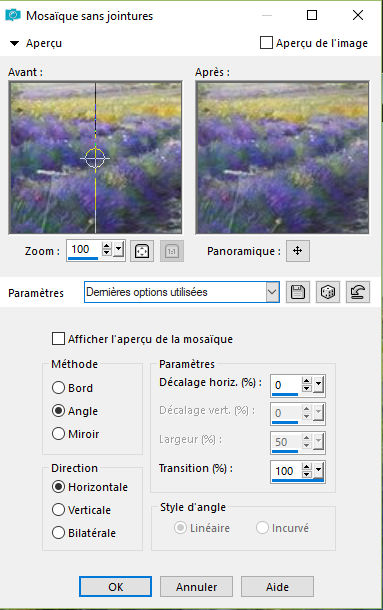This screenshot has height=610, width=383.
Task: Choose the Verticale direction option
Action: (x=58, y=510)
